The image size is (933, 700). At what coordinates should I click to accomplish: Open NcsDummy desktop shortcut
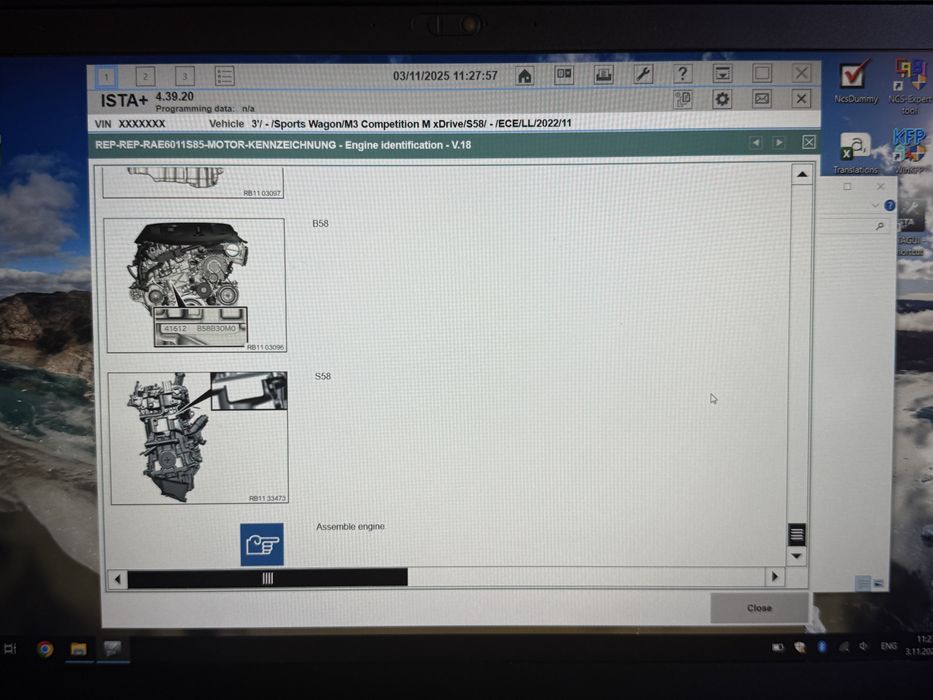pyautogui.click(x=855, y=82)
